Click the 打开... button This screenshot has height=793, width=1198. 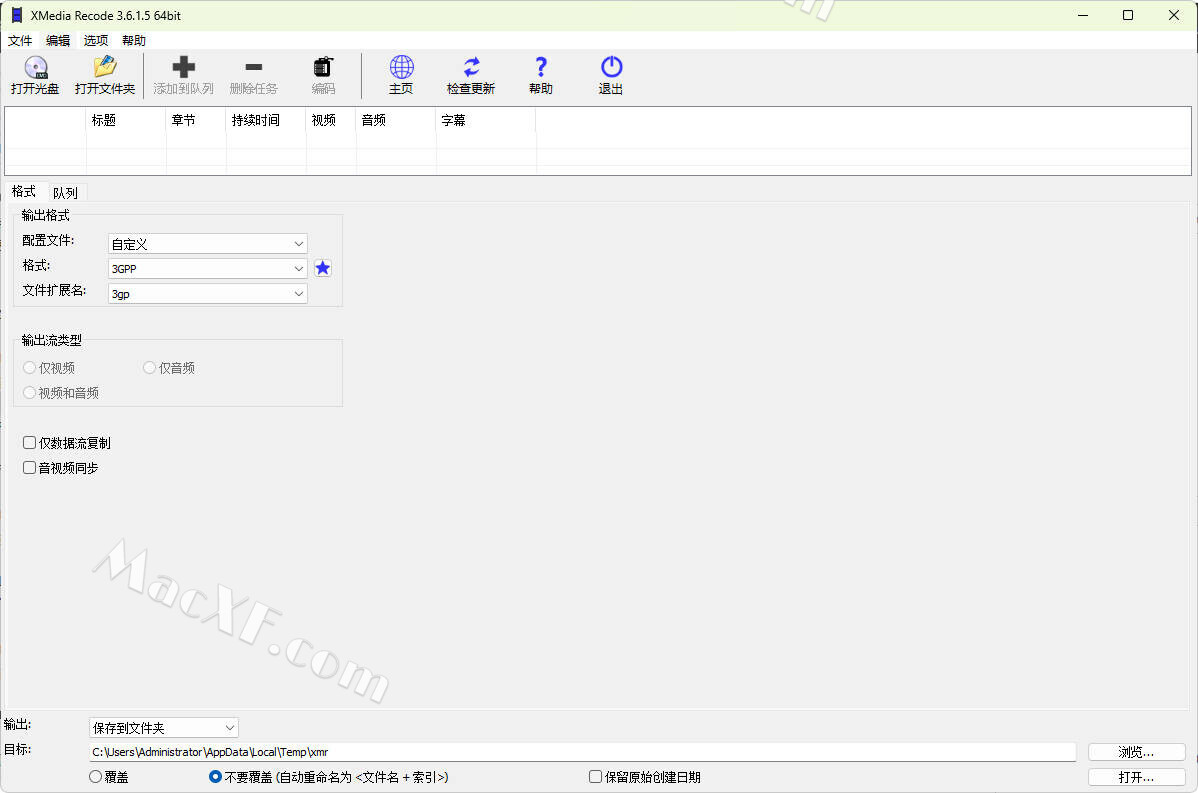[1136, 777]
